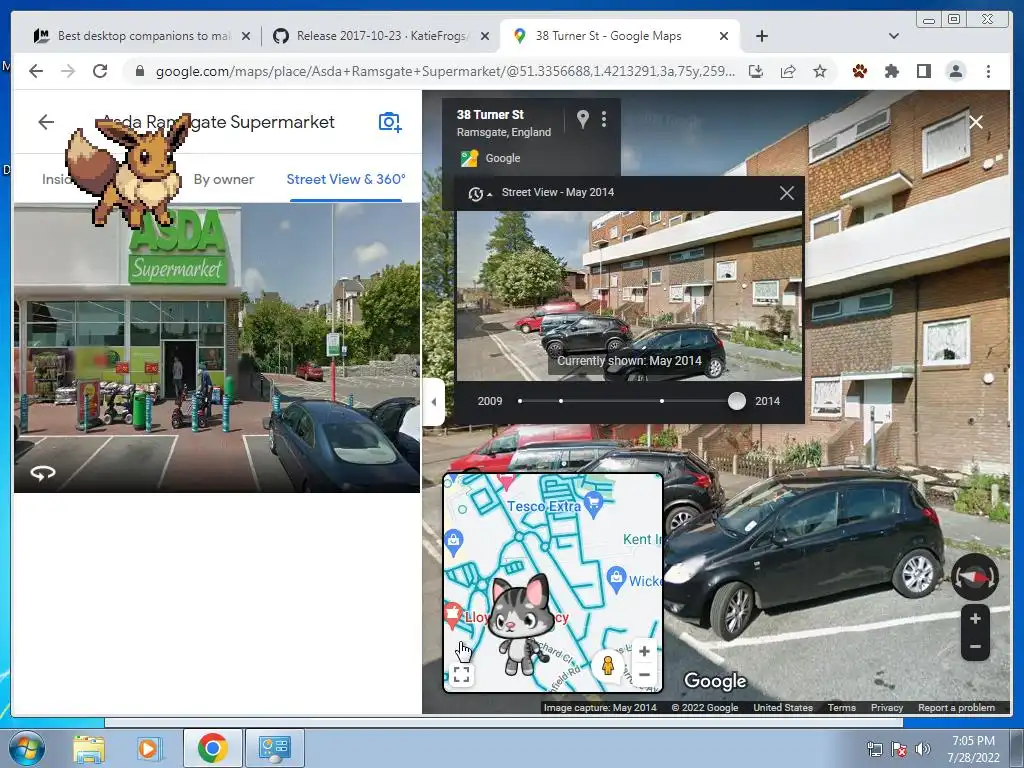Open the Asda Supermarket street view thumbnail

[217, 347]
